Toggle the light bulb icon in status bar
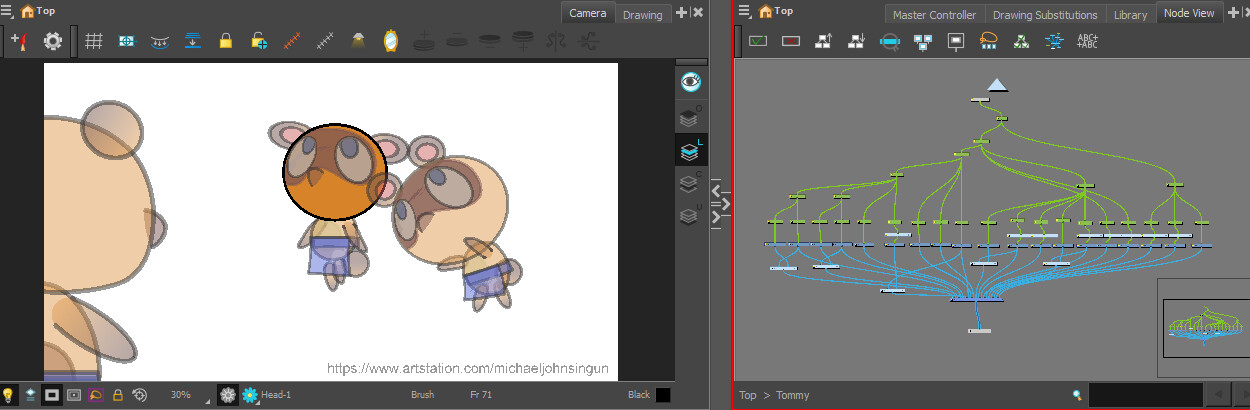Viewport: 1250px width, 410px height. click(8, 395)
